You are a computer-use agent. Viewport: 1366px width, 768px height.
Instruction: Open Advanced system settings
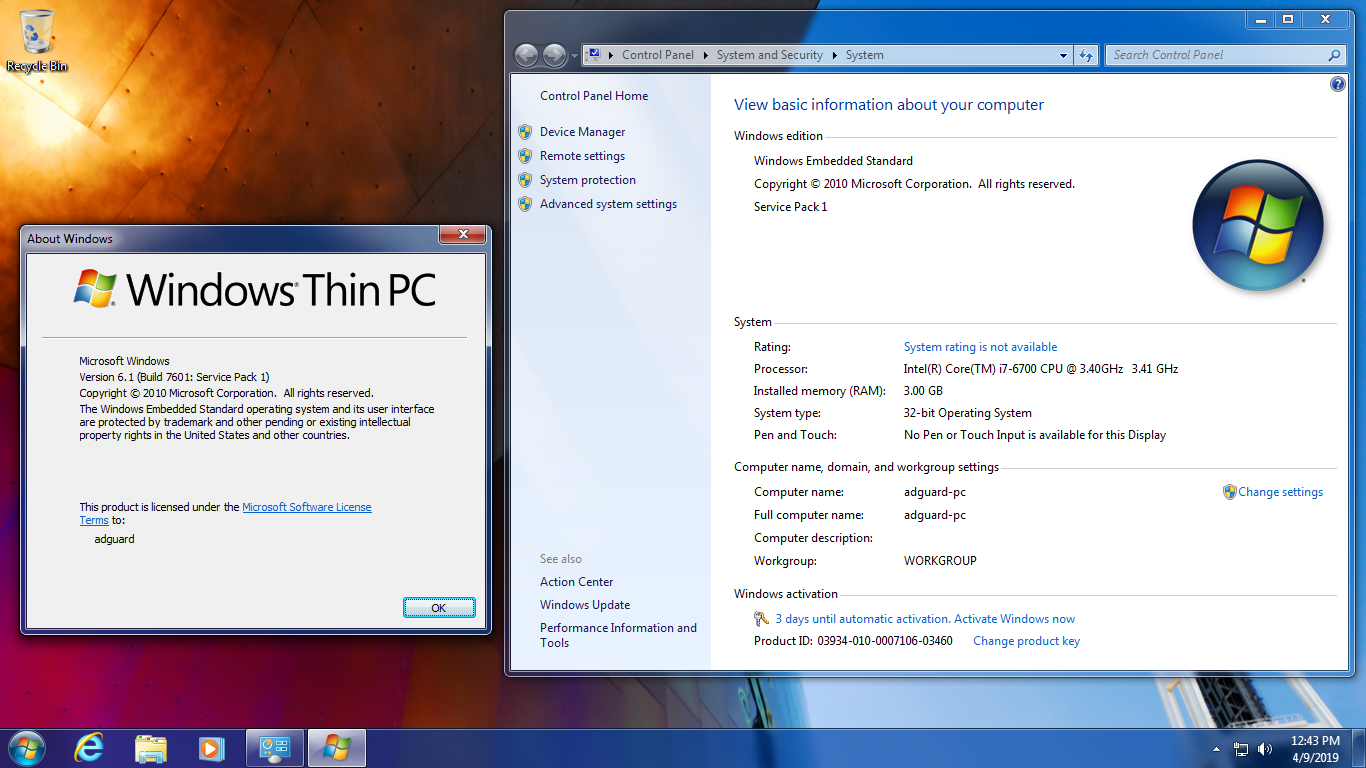point(608,204)
